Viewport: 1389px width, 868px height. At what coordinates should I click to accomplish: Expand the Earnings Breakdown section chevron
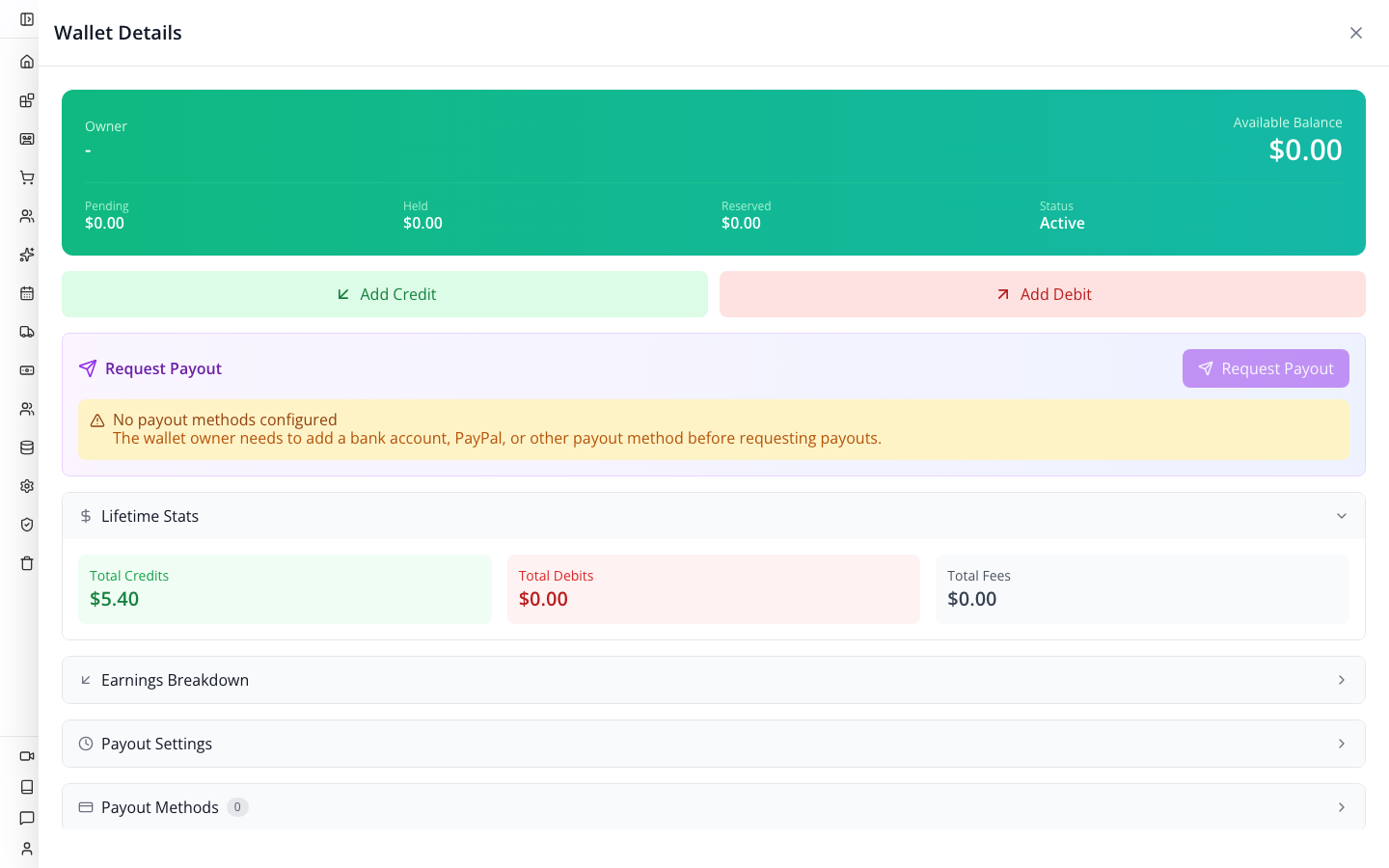1342,680
